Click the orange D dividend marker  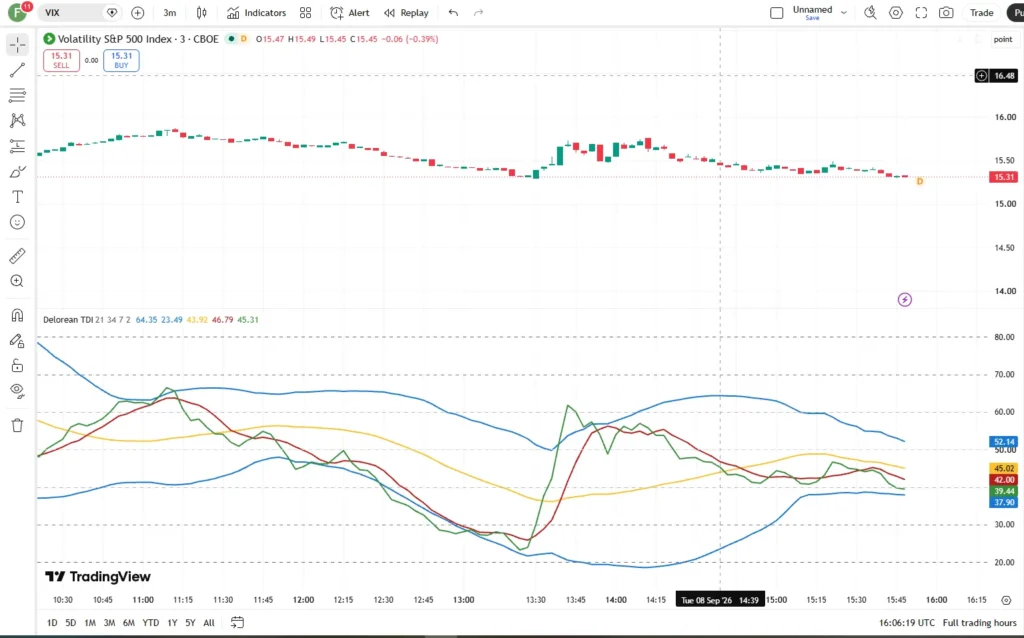(x=920, y=182)
